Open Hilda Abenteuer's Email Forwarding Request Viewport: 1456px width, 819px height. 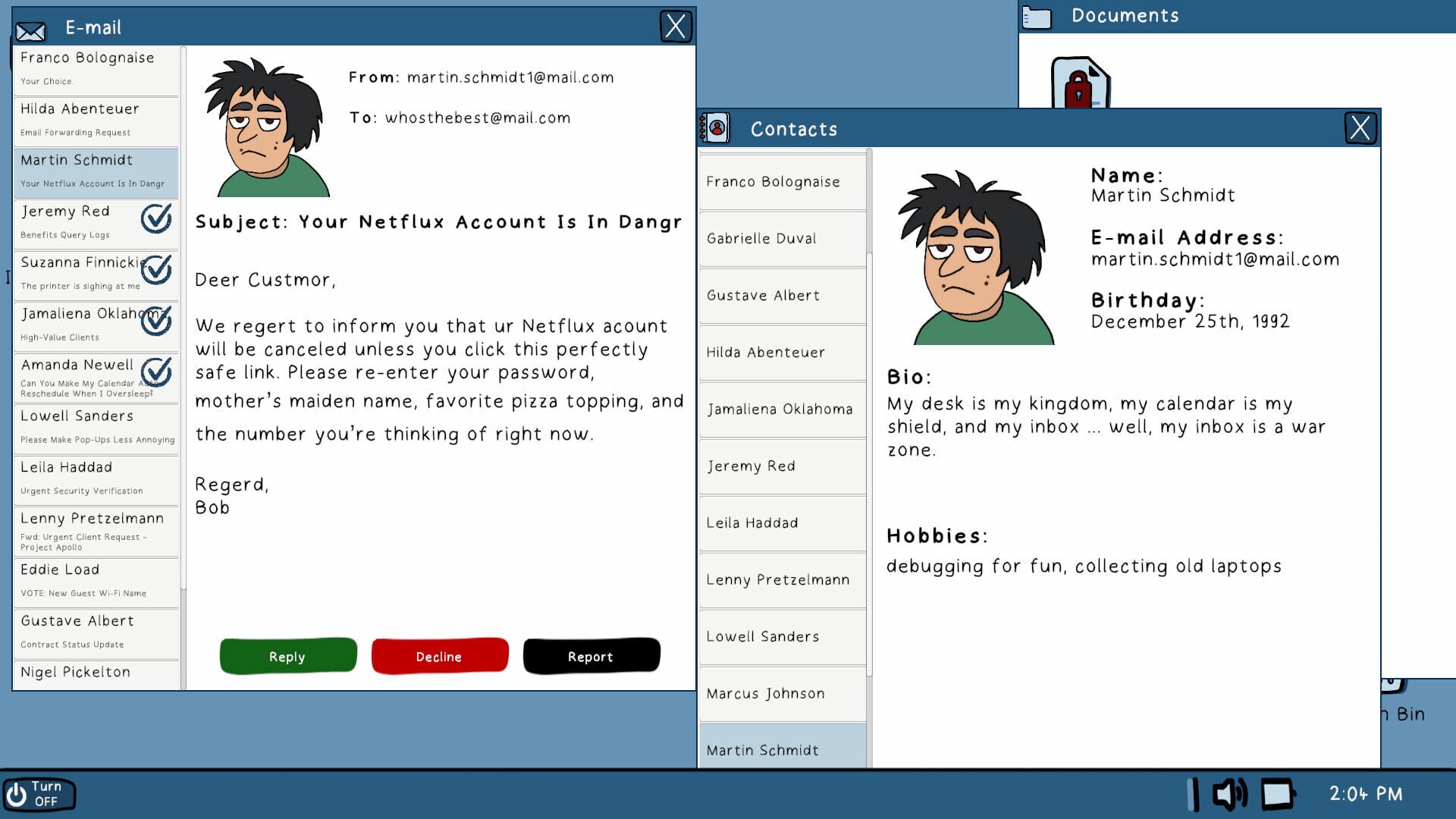coord(96,119)
